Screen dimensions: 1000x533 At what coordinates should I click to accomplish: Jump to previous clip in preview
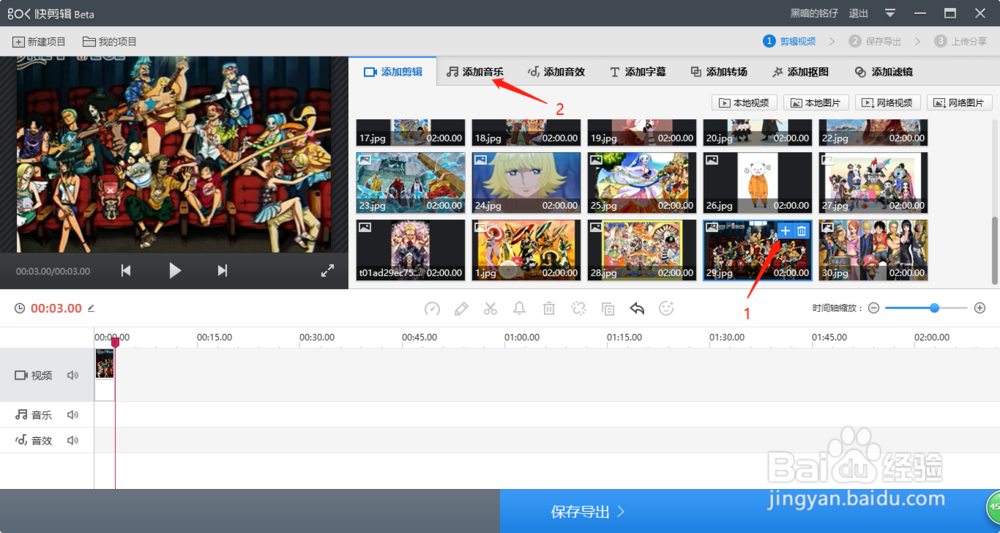[126, 271]
